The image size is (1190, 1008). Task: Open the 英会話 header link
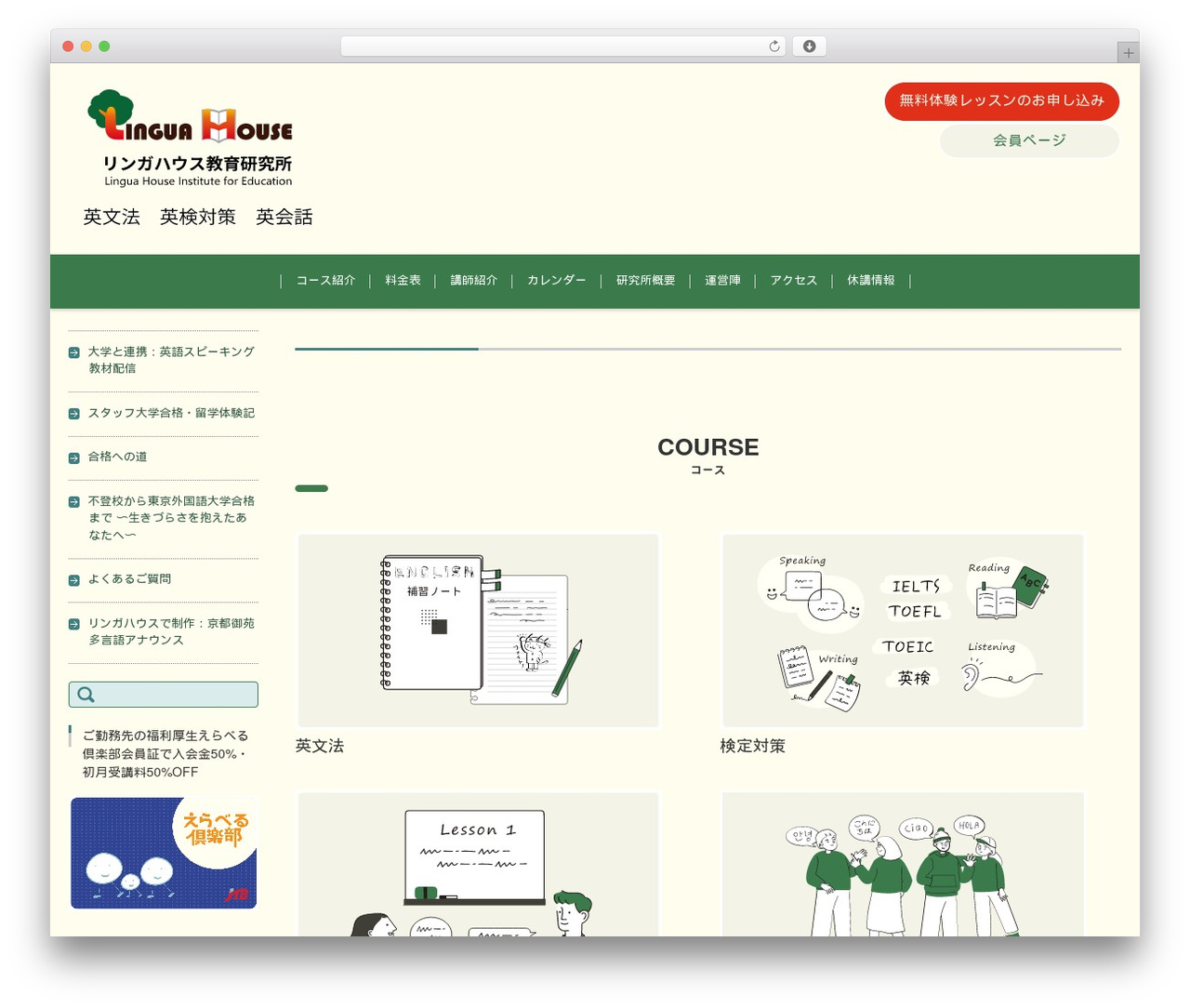284,217
